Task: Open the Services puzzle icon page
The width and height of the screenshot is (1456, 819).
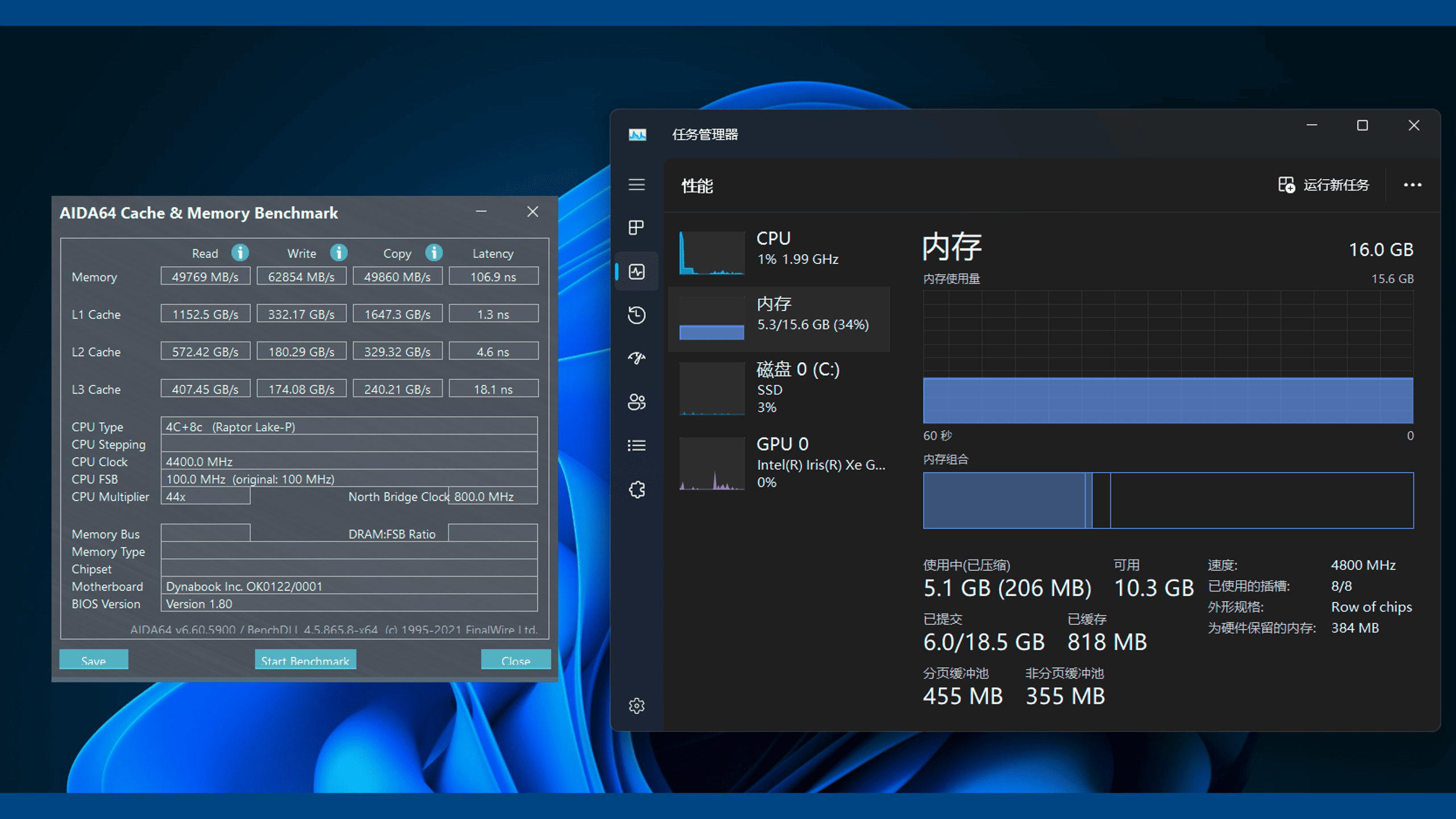Action: pyautogui.click(x=636, y=490)
